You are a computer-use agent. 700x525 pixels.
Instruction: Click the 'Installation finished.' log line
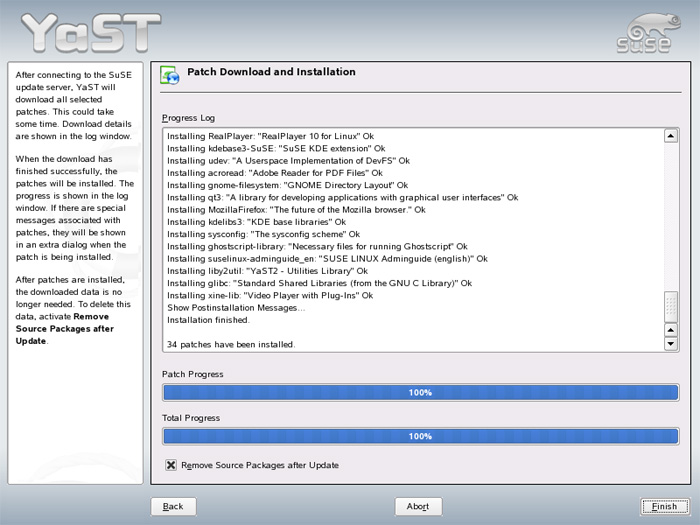click(208, 320)
